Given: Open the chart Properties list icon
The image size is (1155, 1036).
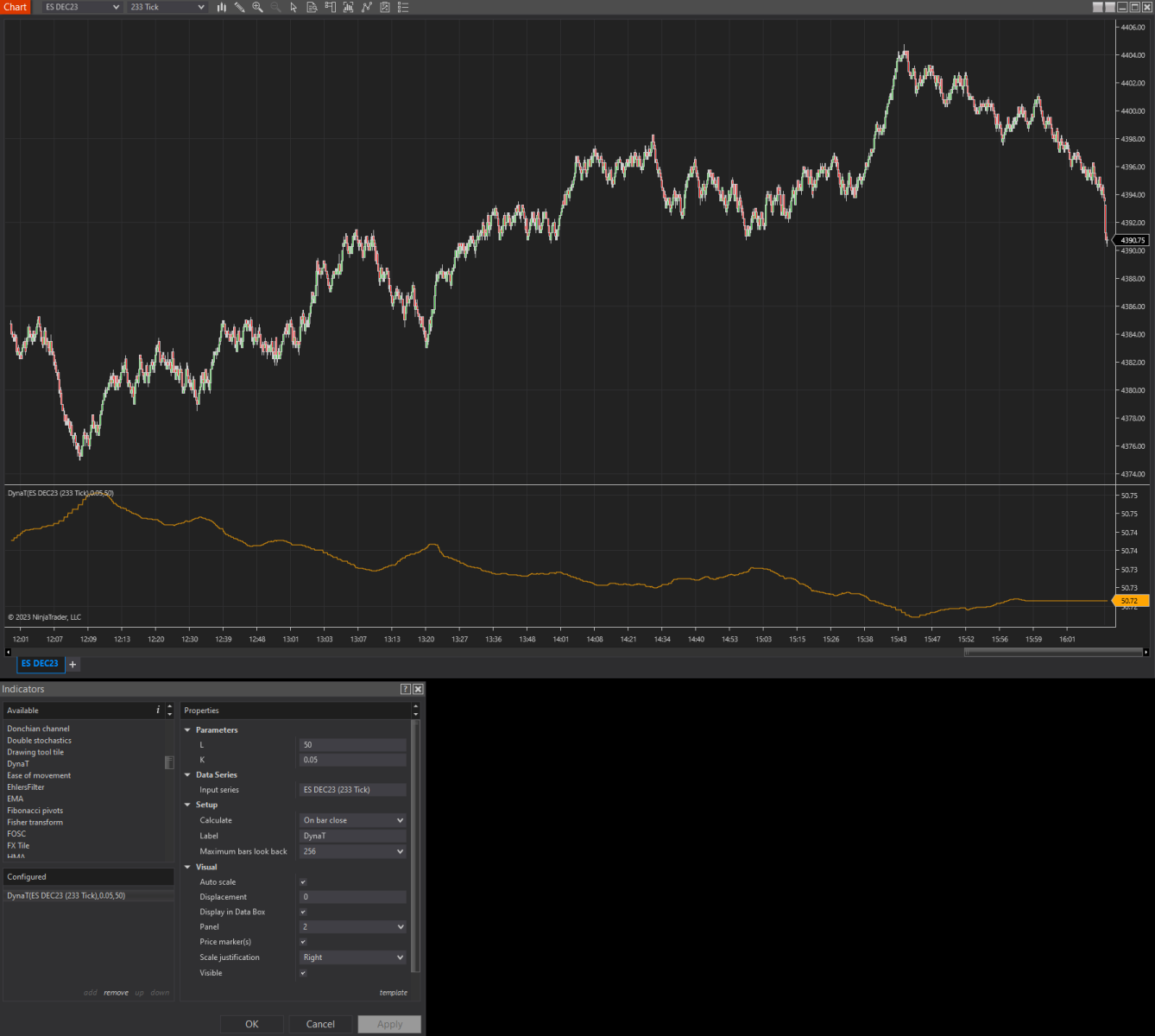Looking at the screenshot, I should coord(402,7).
